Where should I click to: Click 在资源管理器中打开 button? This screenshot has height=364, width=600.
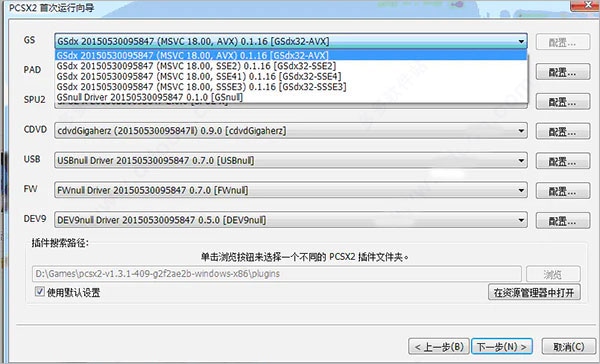534,292
